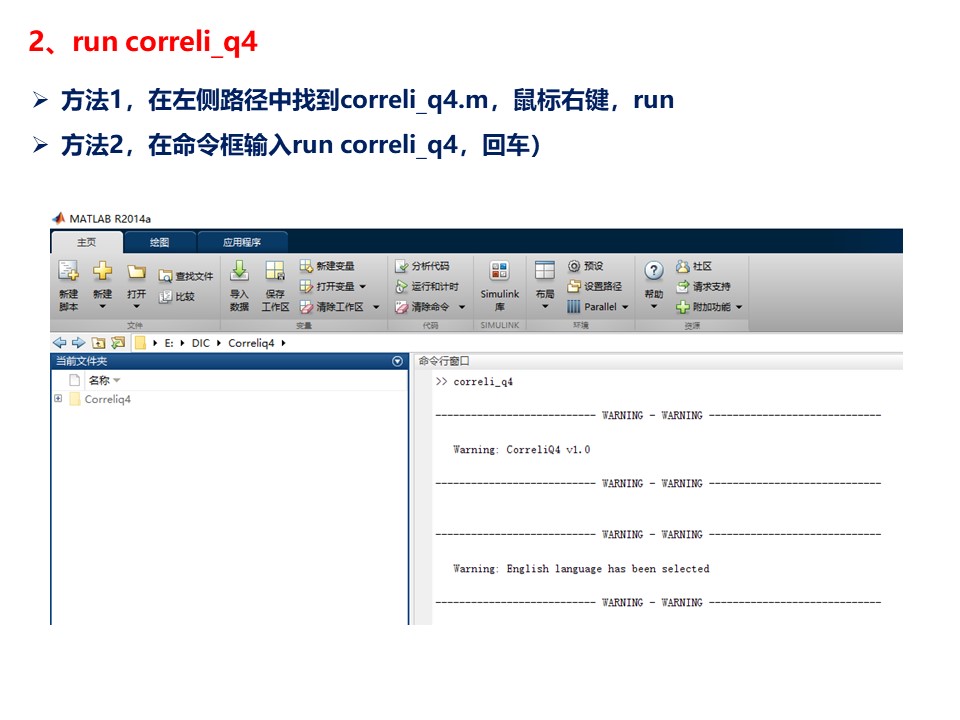Click Save Workspace (保存工作区) icon

275,271
